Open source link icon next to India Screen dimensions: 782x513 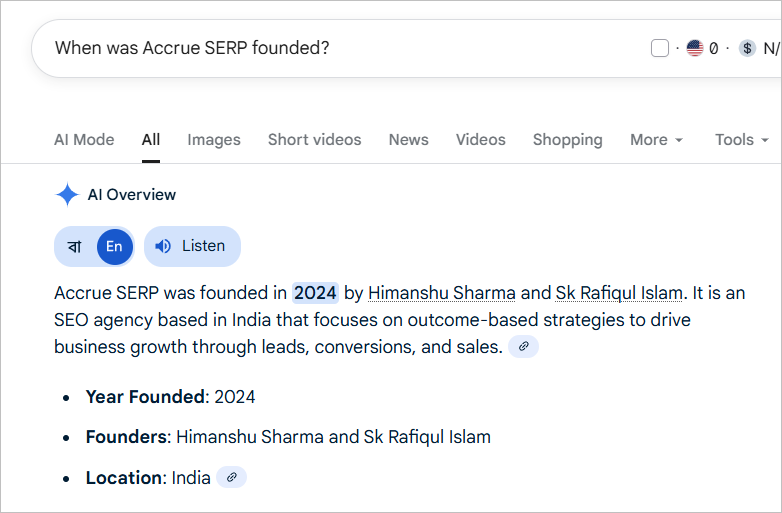(x=231, y=477)
